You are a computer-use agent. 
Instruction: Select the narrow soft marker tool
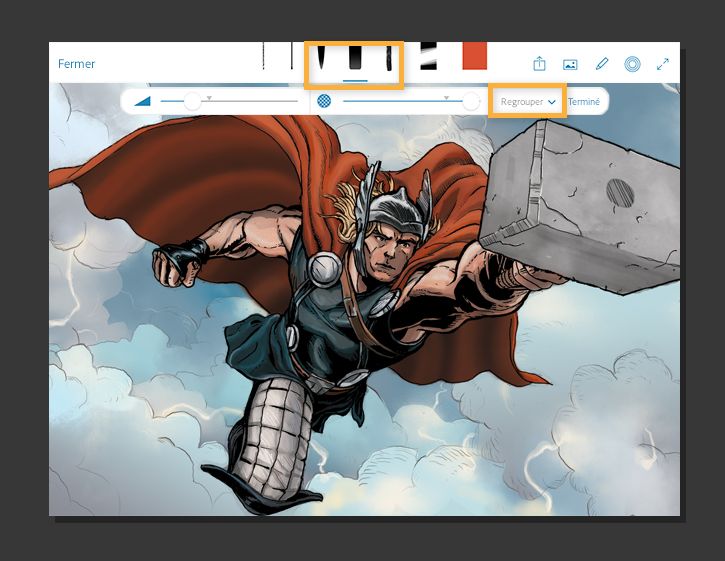[x=389, y=56]
